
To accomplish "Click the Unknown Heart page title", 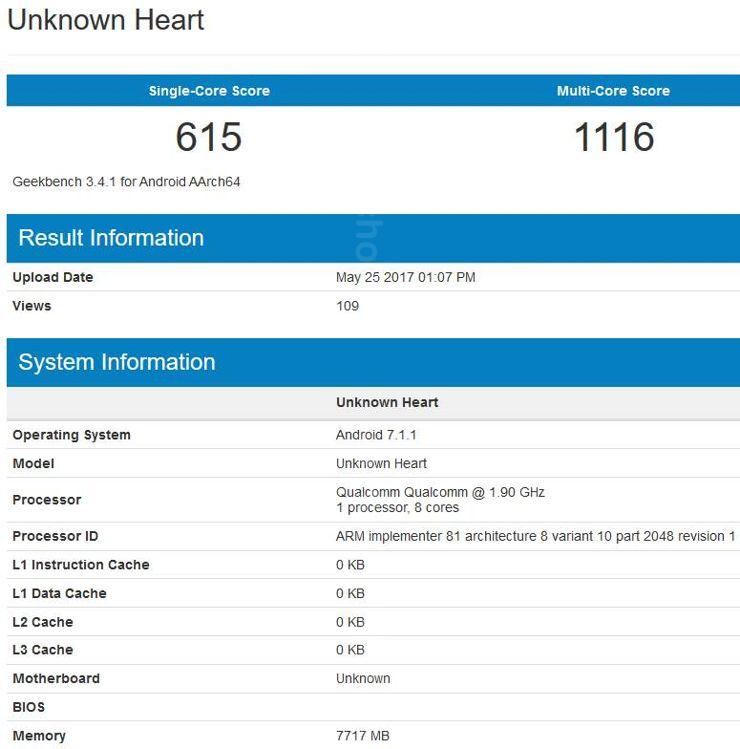I will point(106,20).
